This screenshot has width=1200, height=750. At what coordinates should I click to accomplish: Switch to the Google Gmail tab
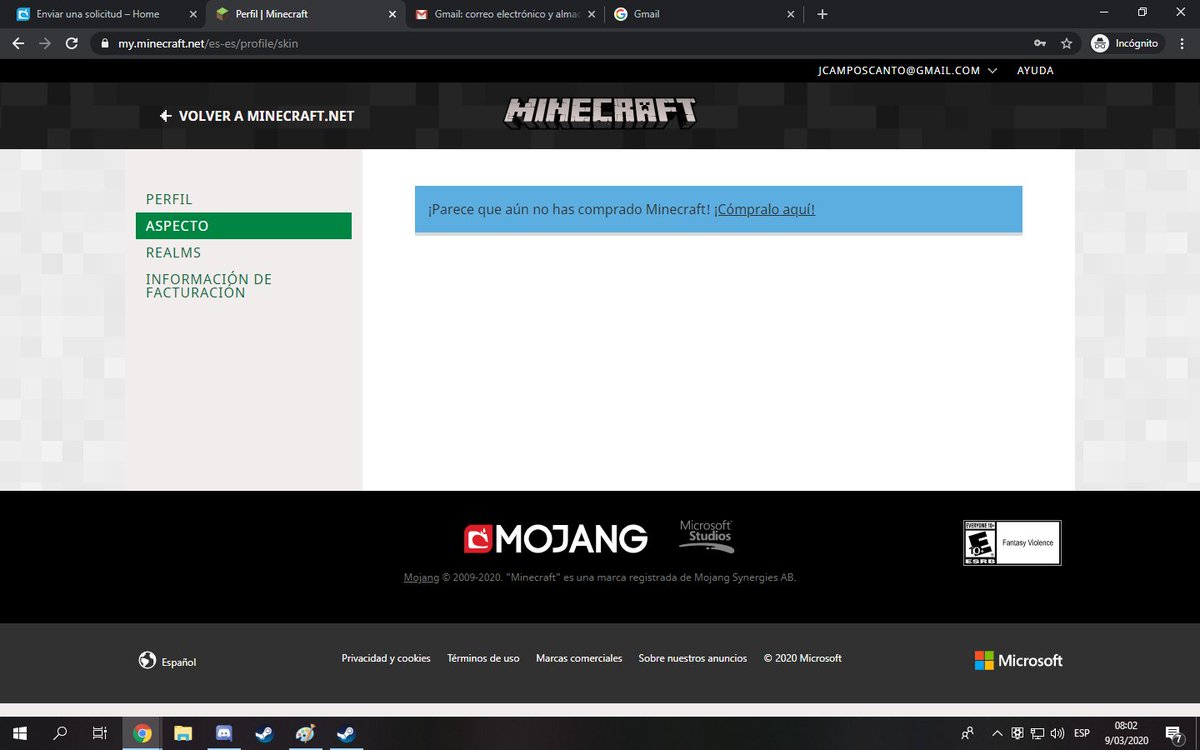coord(704,14)
